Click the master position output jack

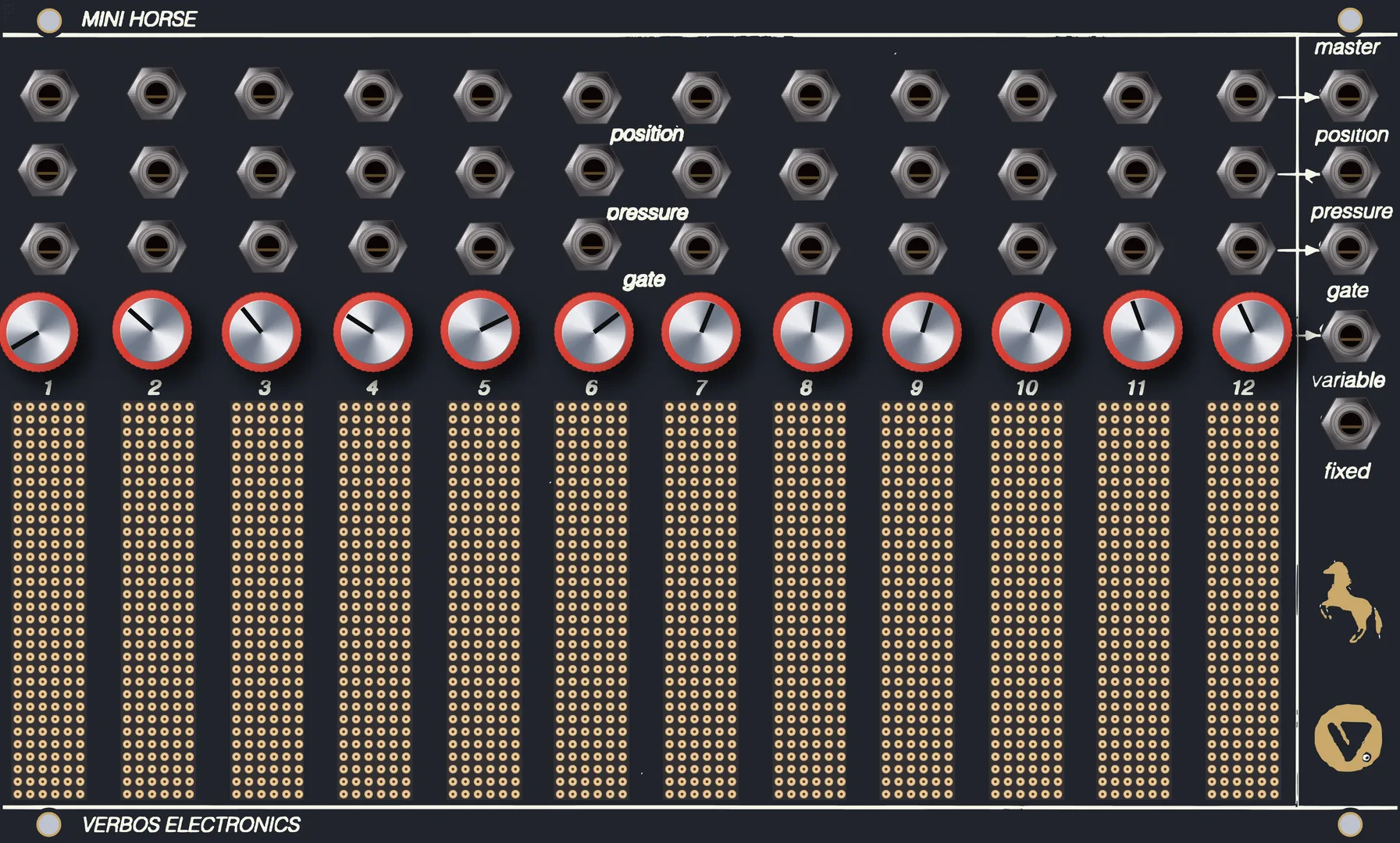click(1349, 95)
